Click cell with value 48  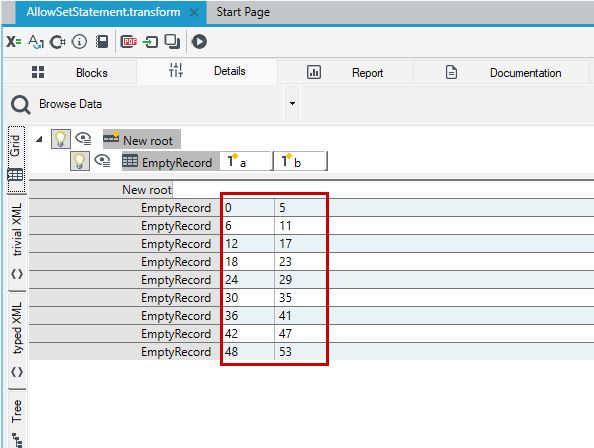[x=248, y=351]
